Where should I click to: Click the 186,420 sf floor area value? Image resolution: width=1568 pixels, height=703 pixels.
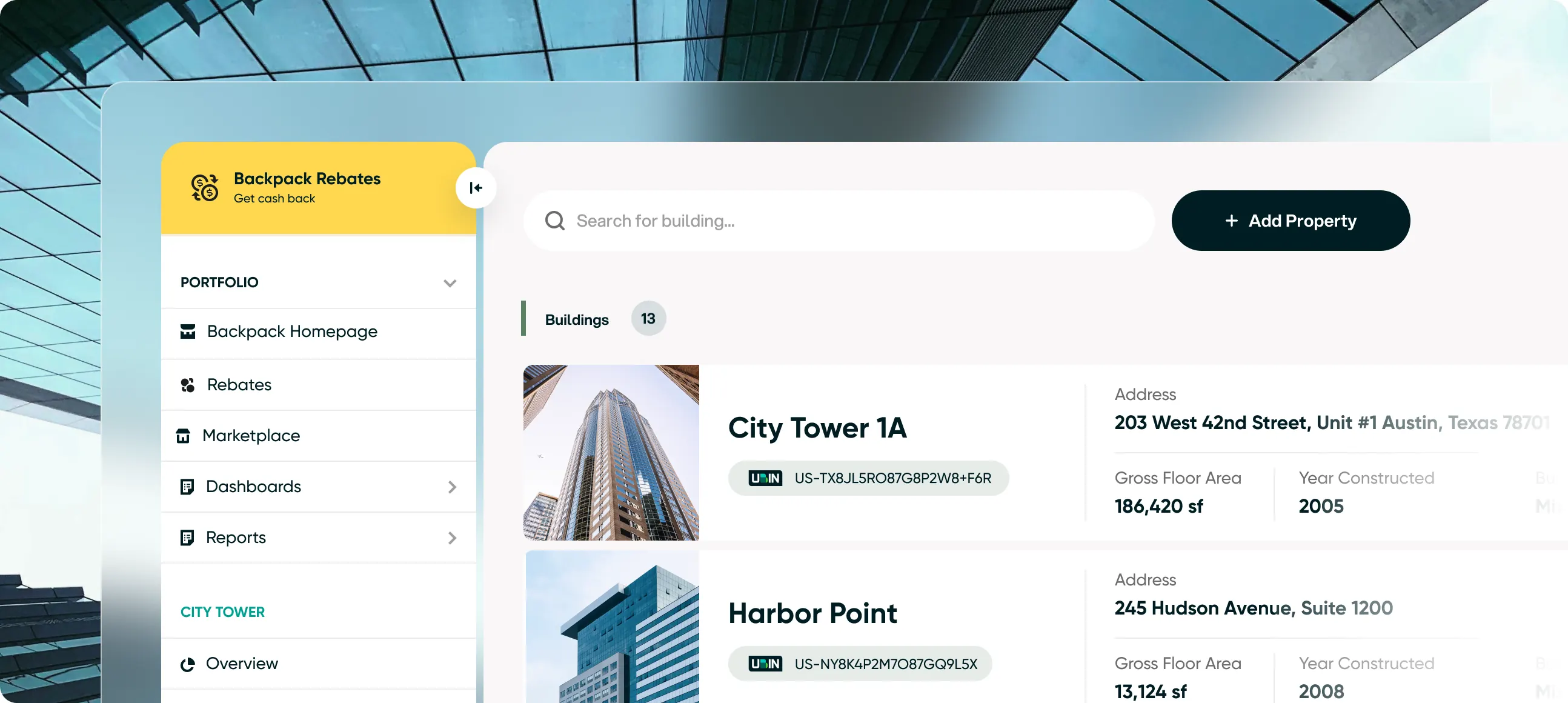click(x=1158, y=507)
